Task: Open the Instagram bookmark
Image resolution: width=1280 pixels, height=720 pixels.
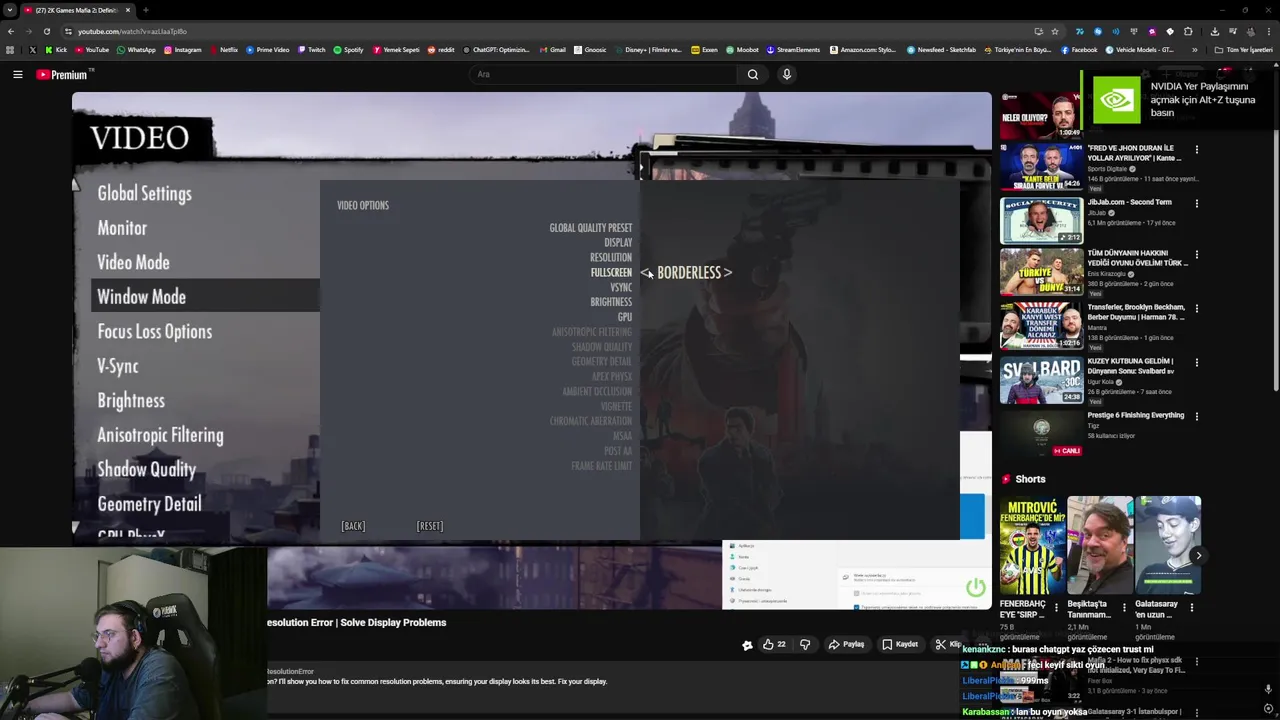Action: [x=182, y=50]
